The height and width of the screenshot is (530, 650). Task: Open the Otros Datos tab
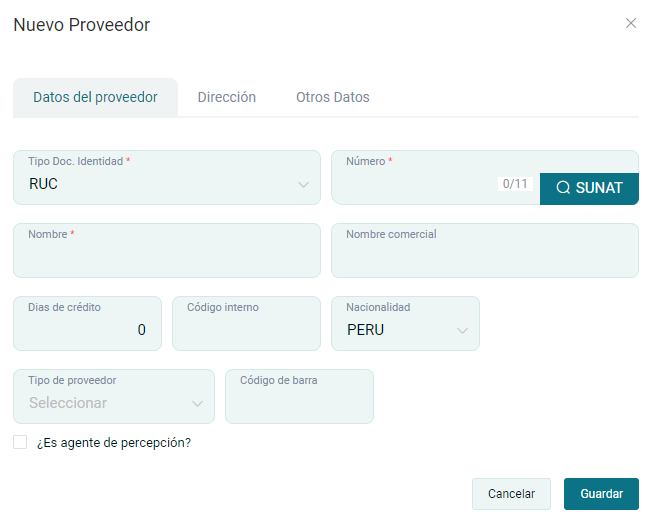click(x=333, y=97)
